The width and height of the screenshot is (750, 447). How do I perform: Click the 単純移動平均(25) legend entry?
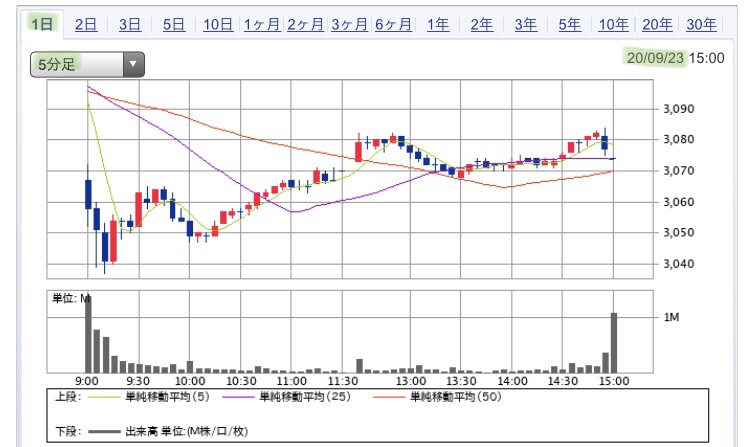(305, 396)
